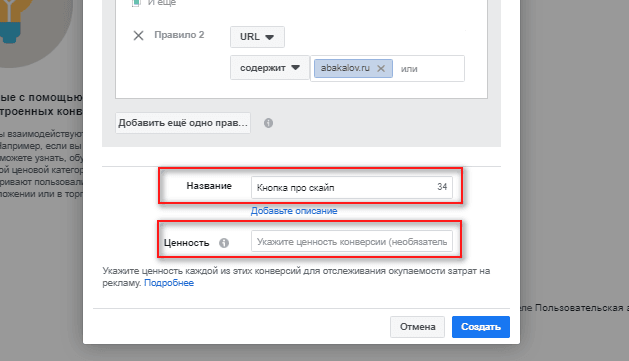The height and width of the screenshot is (361, 629).
Task: Open the "содержит" condition dropdown
Action: pyautogui.click(x=270, y=68)
